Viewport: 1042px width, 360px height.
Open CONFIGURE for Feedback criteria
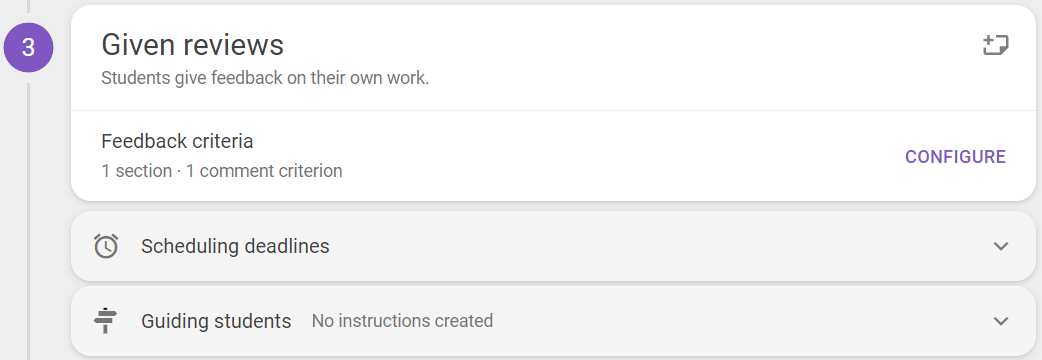coord(956,157)
